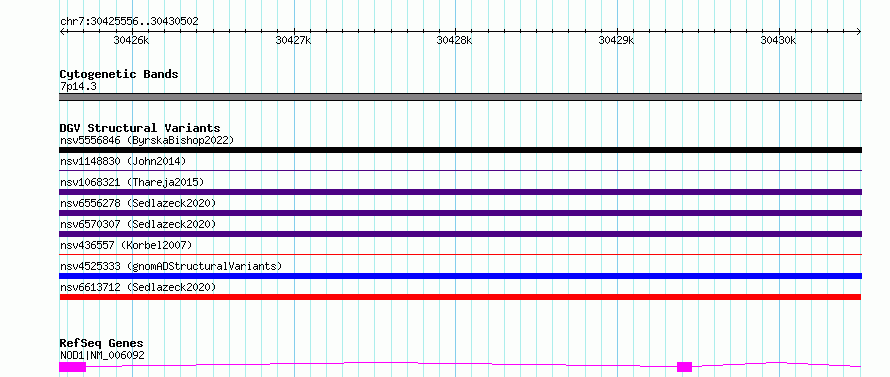Click the RefSeq Genes track title

click(102, 344)
